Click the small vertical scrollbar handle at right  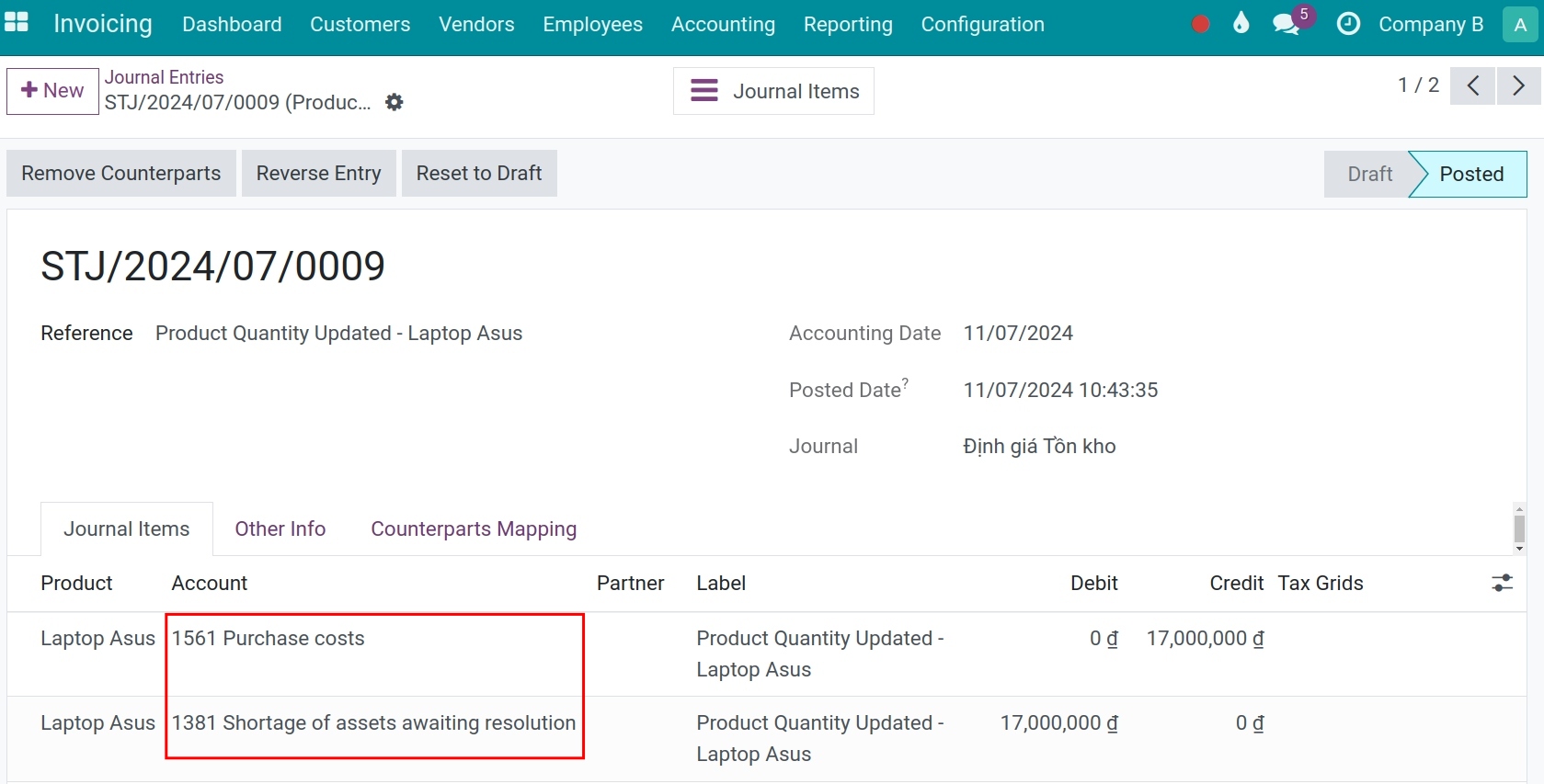tap(1519, 528)
